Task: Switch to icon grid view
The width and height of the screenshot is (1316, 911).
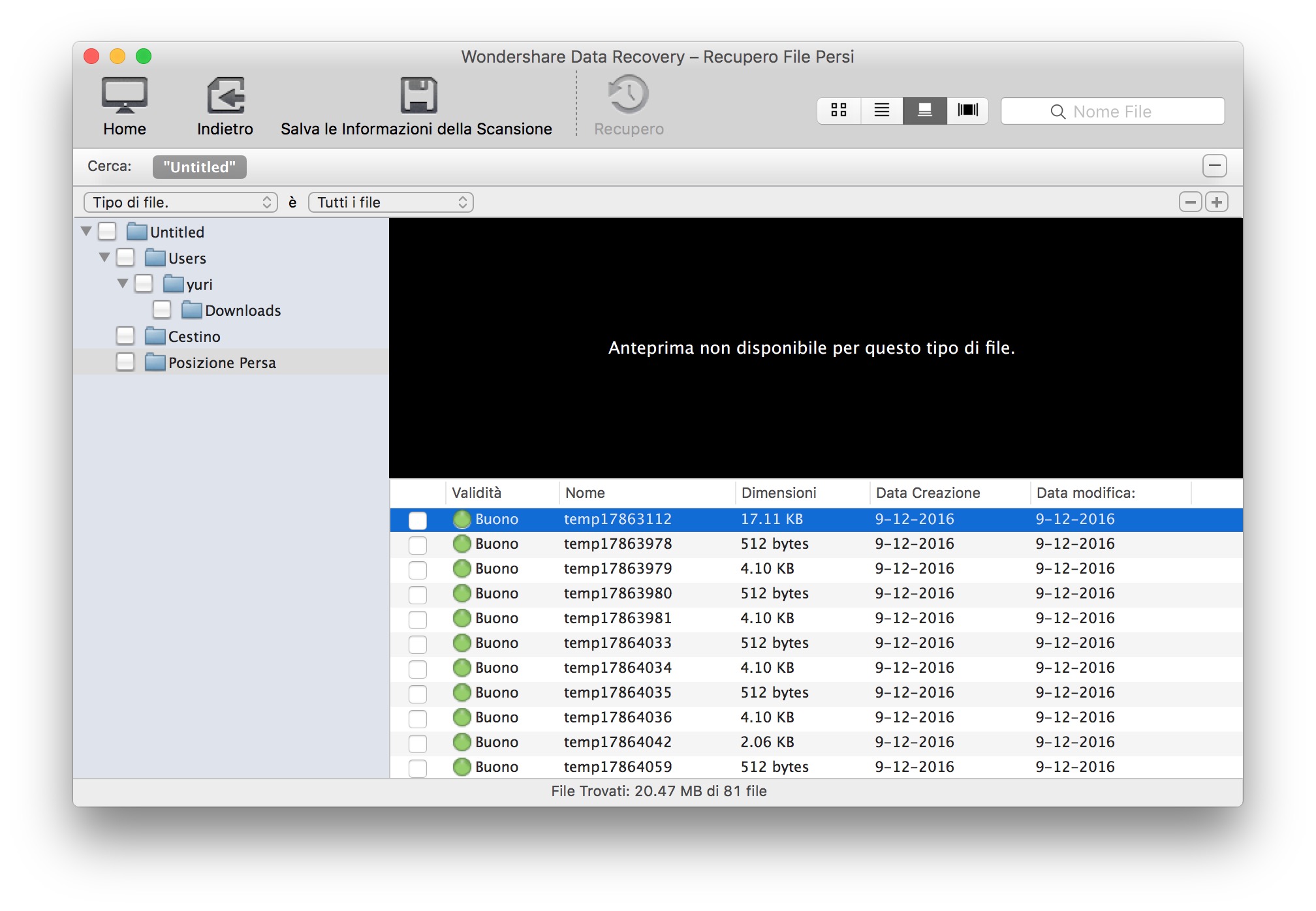Action: [x=839, y=110]
